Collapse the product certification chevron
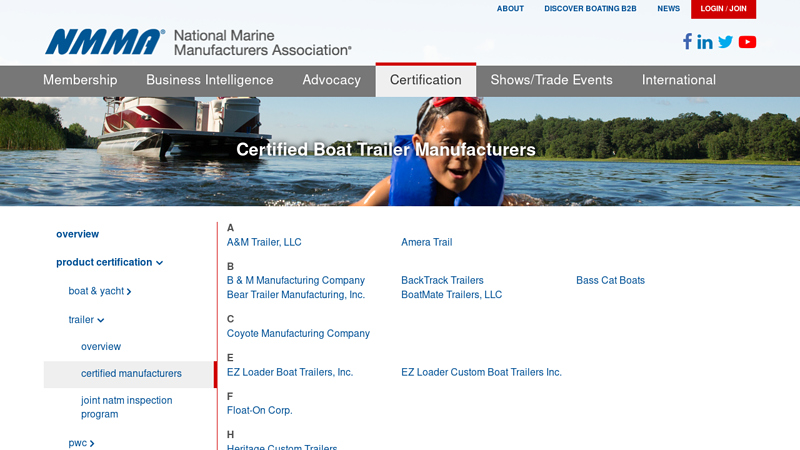The width and height of the screenshot is (800, 450). tap(160, 263)
